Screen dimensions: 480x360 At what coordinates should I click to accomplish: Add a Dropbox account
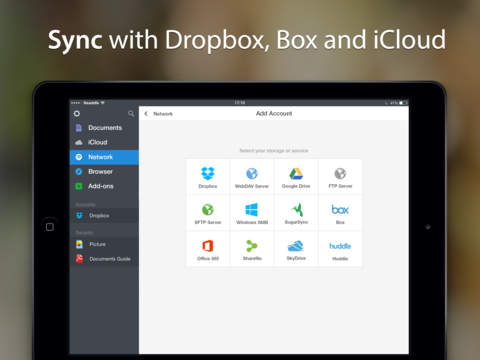pyautogui.click(x=208, y=177)
